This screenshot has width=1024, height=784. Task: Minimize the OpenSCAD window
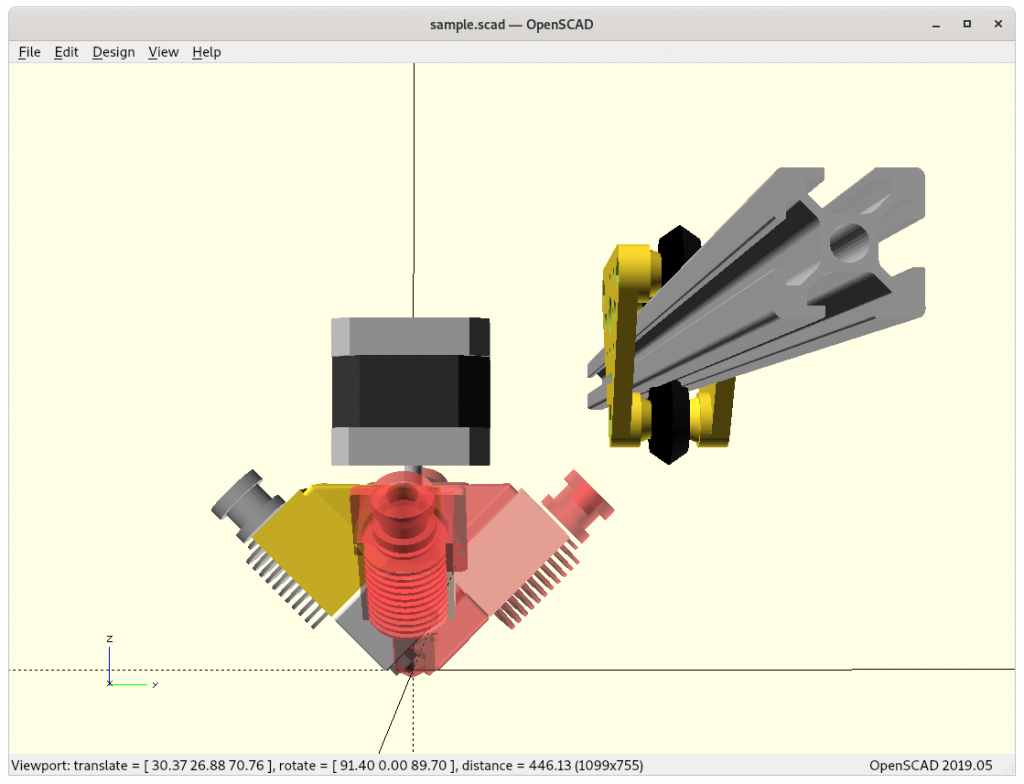point(936,25)
